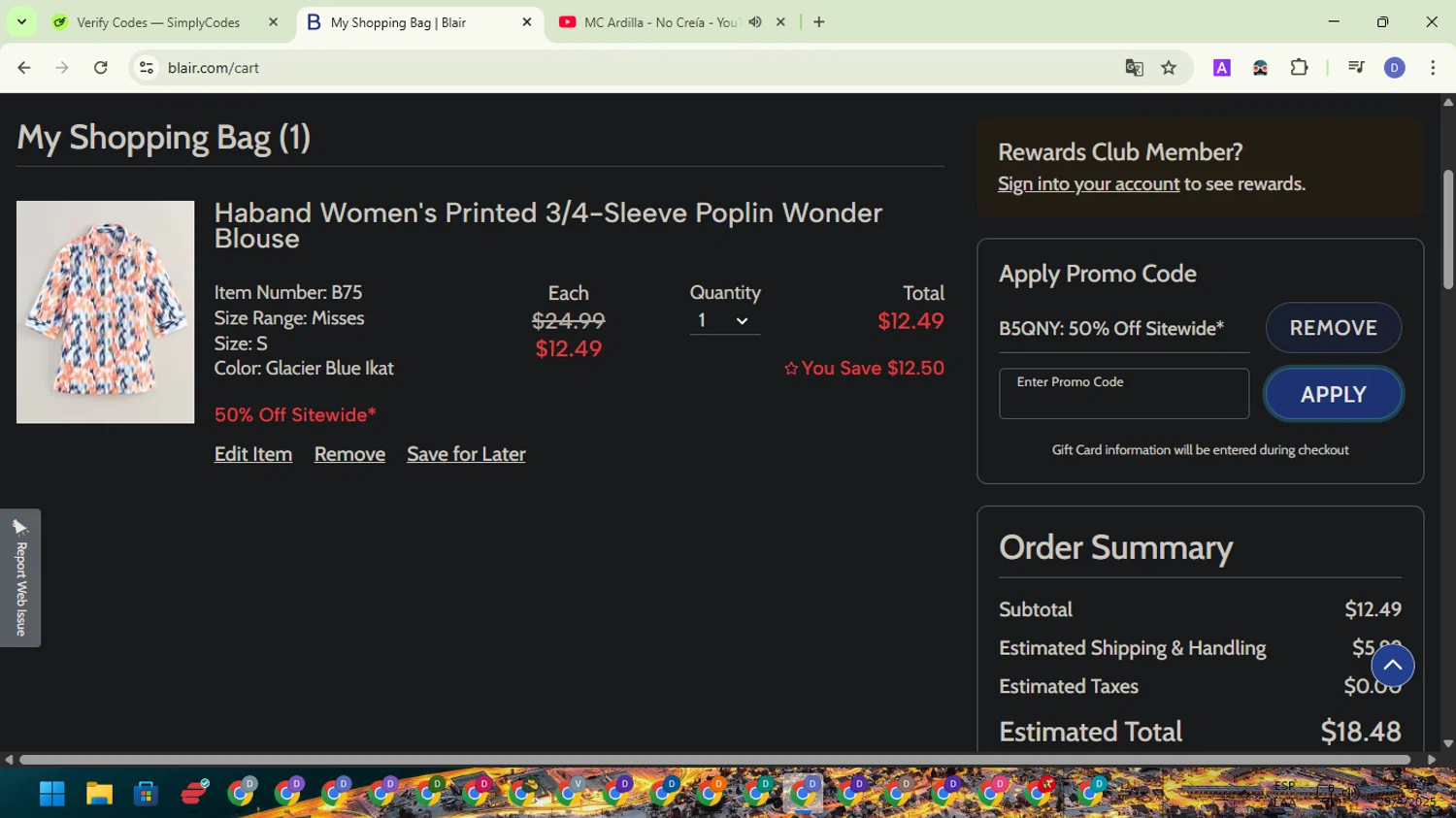The height and width of the screenshot is (818, 1456).
Task: Click Sign into your account link
Action: [1088, 184]
